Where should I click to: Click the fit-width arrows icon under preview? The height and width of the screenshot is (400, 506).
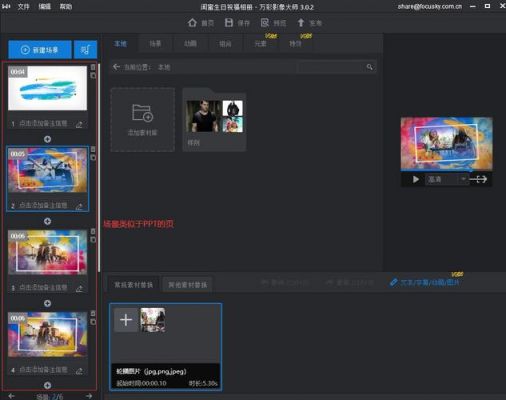tap(479, 179)
